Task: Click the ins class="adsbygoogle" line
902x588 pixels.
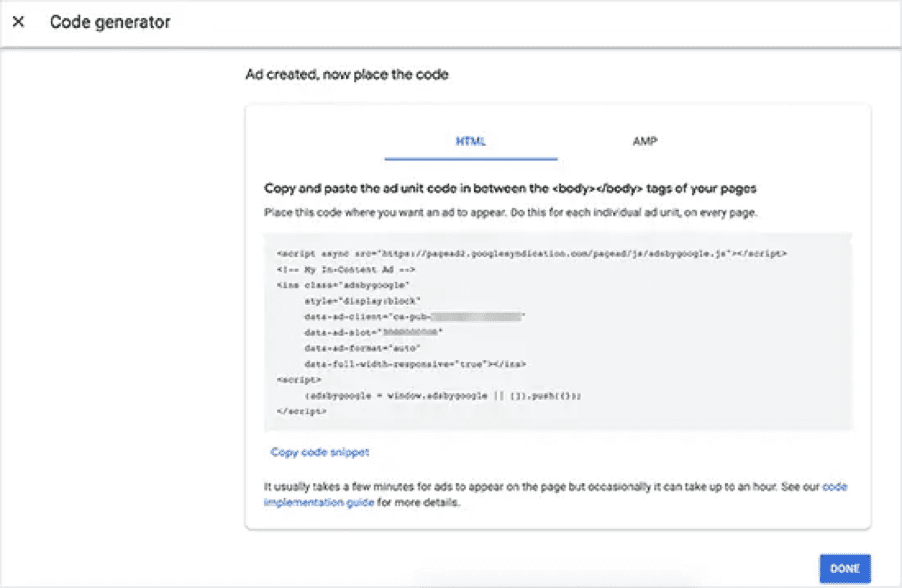Action: pos(343,285)
